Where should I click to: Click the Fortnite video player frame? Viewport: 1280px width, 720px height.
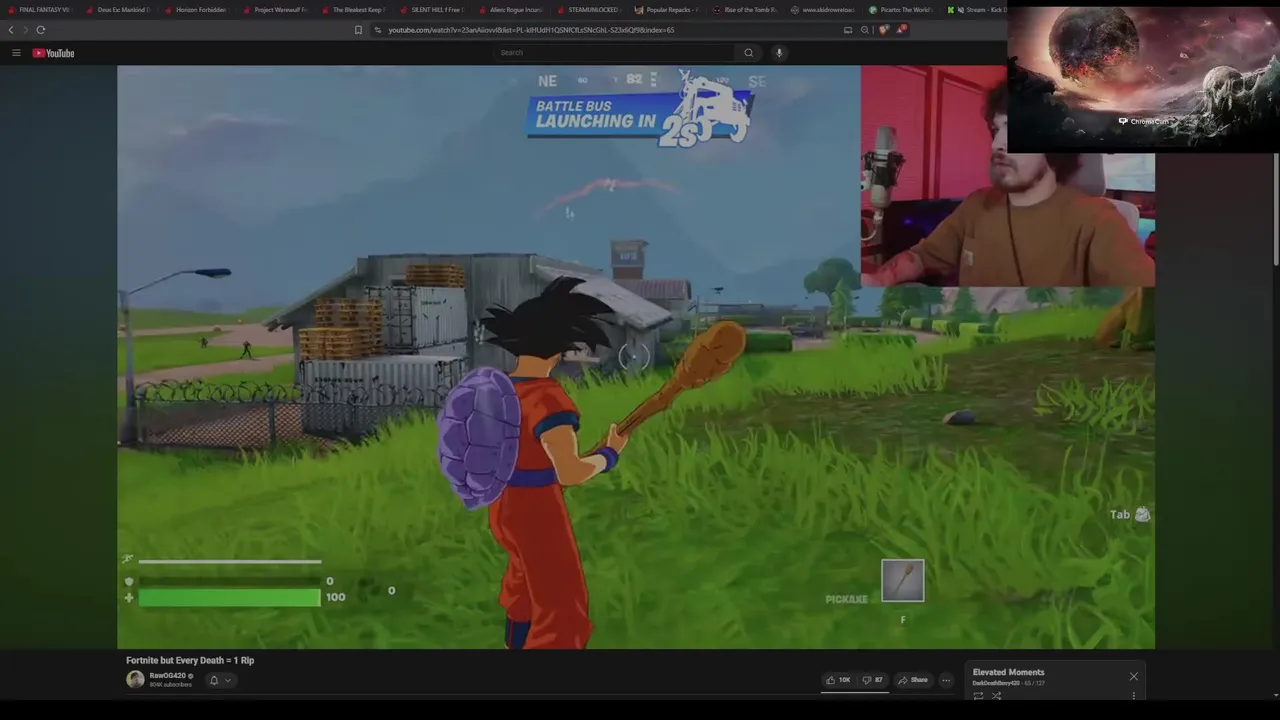pyautogui.click(x=636, y=357)
